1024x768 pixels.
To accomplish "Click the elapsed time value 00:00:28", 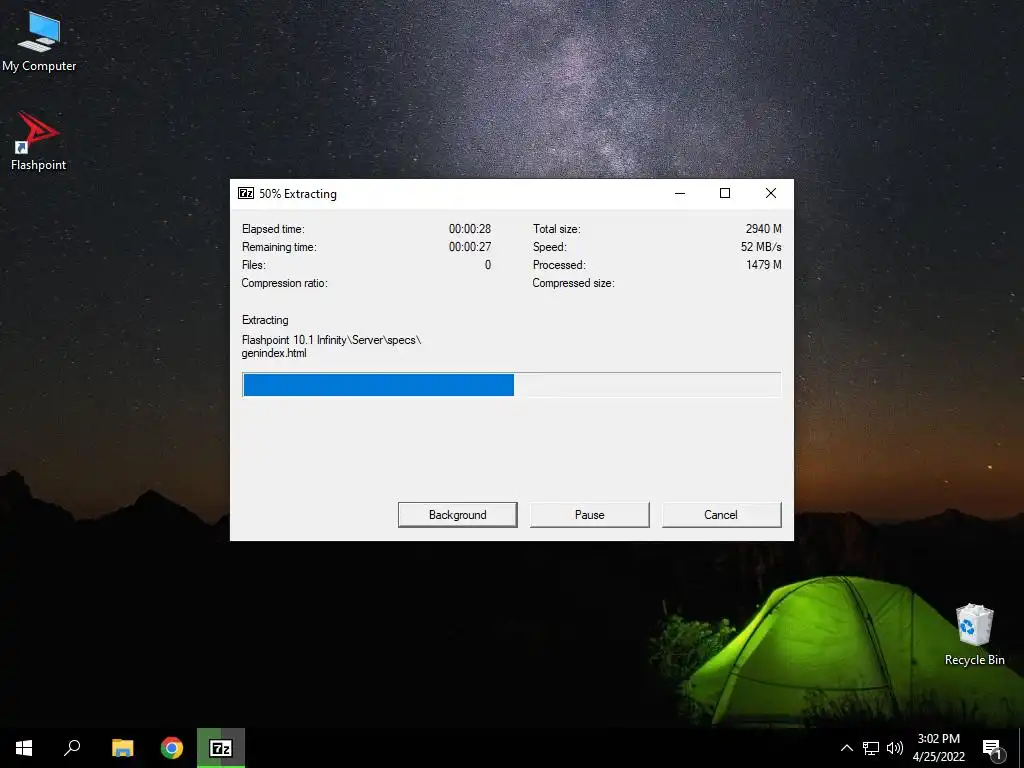I will point(470,229).
